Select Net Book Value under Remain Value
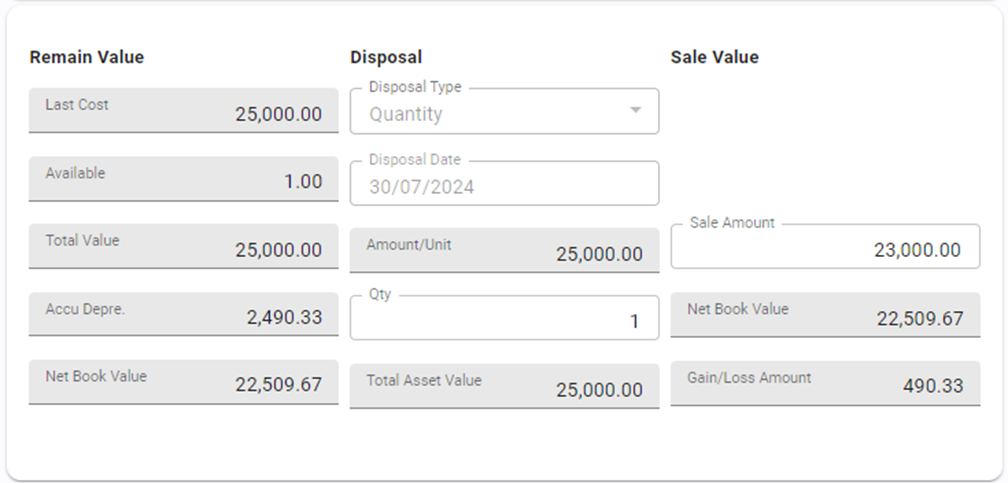Viewport: 1008px width, 483px height. 184,382
